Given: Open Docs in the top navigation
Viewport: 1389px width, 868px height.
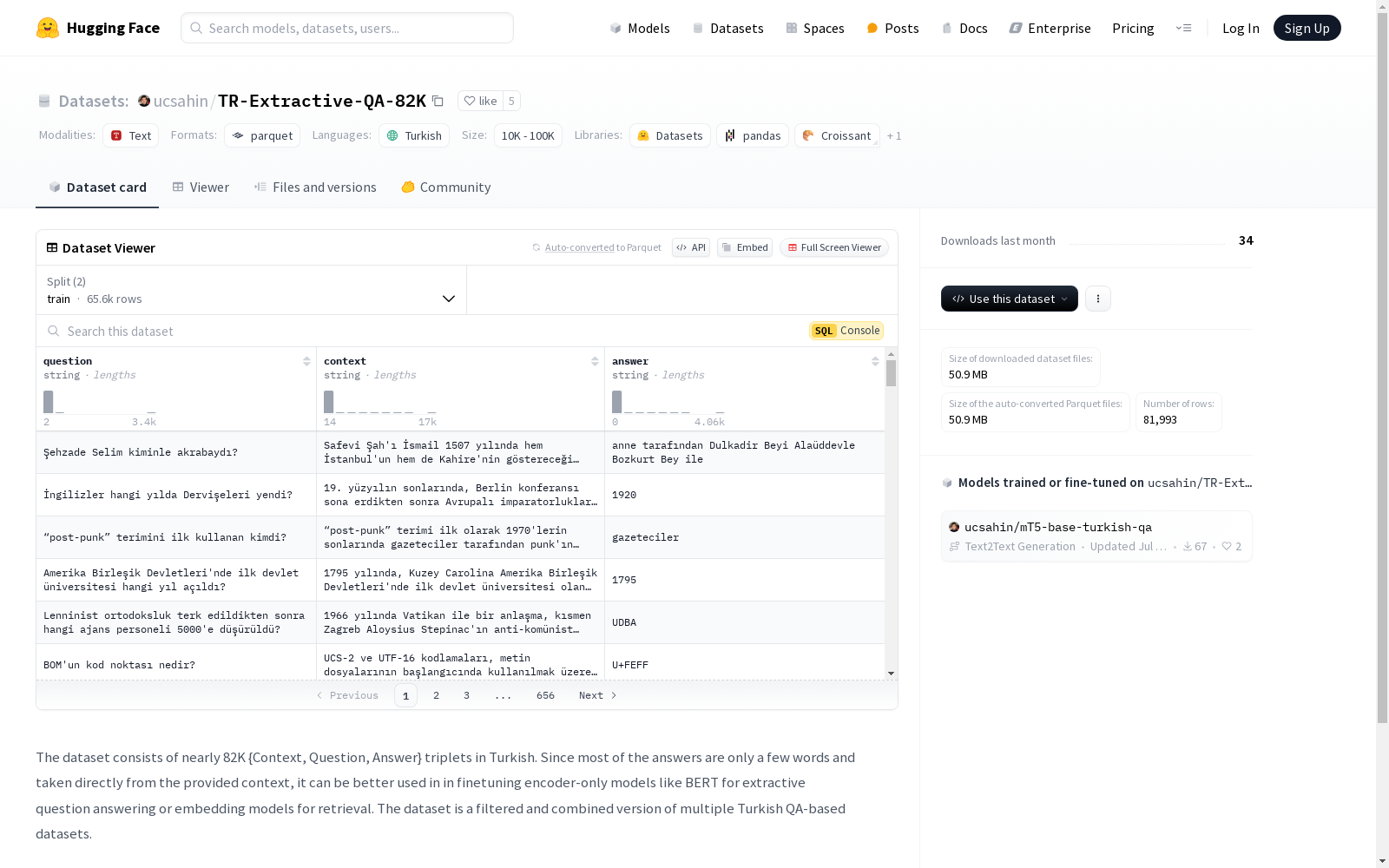Looking at the screenshot, I should click(964, 28).
